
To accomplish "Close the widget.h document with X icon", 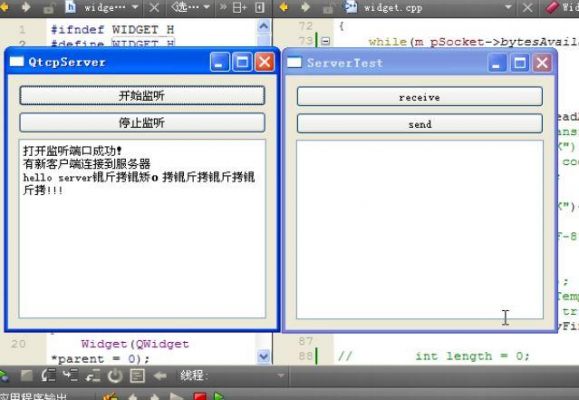I will [x=154, y=7].
